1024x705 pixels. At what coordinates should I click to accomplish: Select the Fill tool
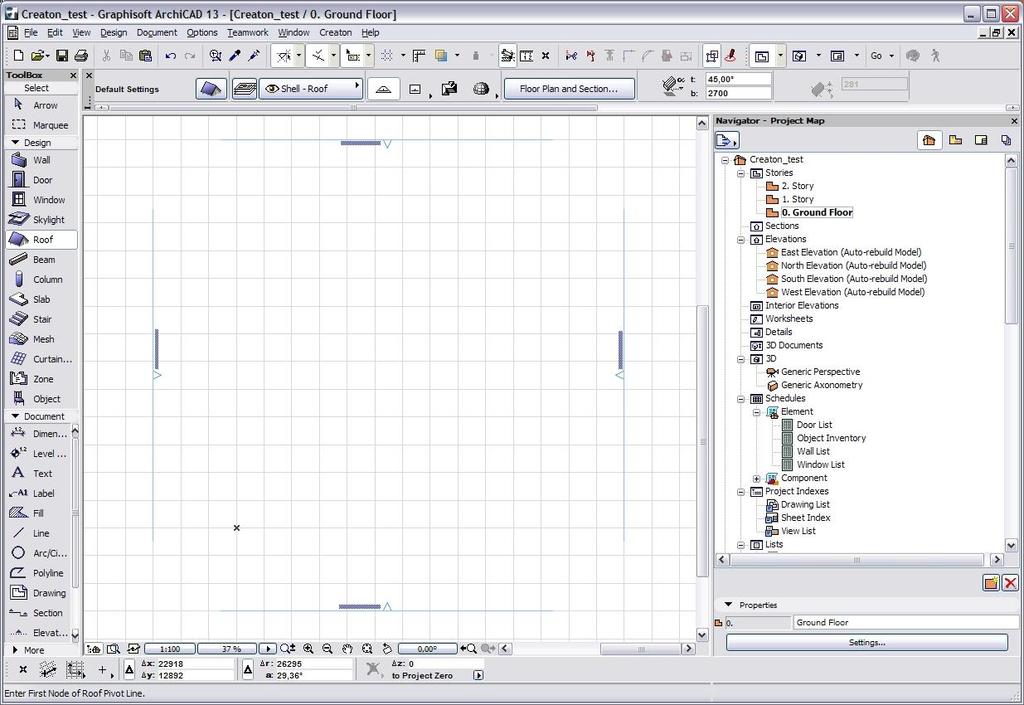(38, 513)
